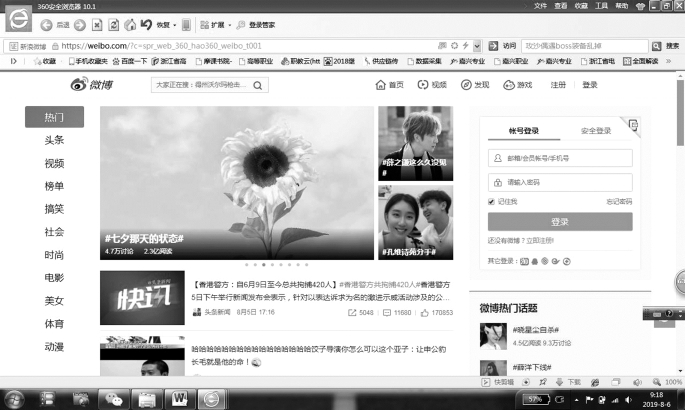Start a search with the magnifier icon in Weibo search box

[258, 85]
